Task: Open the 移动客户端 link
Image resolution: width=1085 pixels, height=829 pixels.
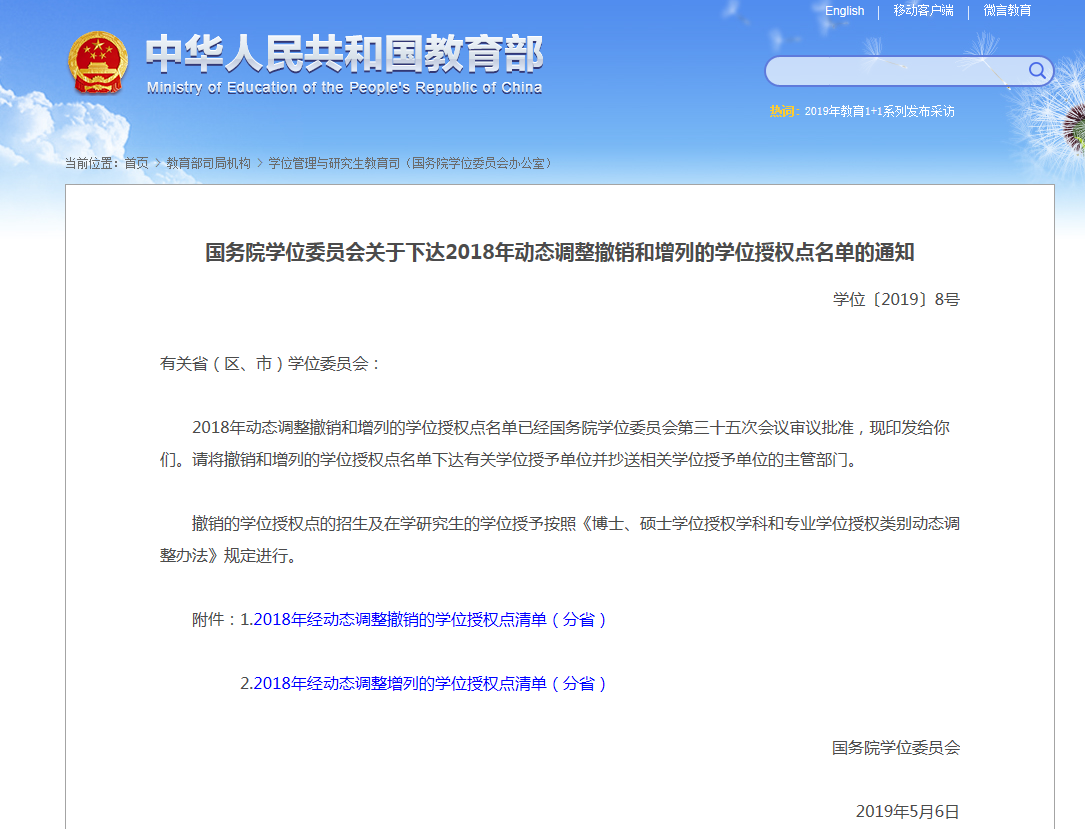Action: [x=923, y=11]
